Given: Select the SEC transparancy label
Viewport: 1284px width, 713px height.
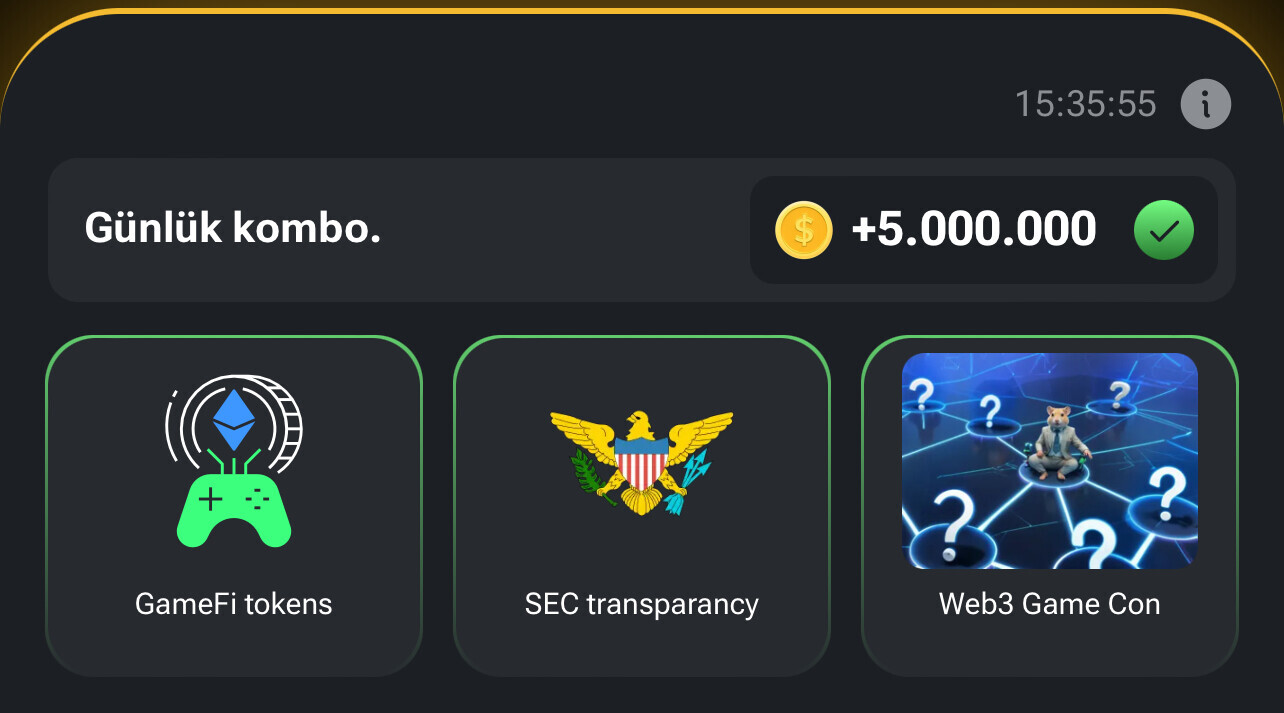Looking at the screenshot, I should pos(641,604).
